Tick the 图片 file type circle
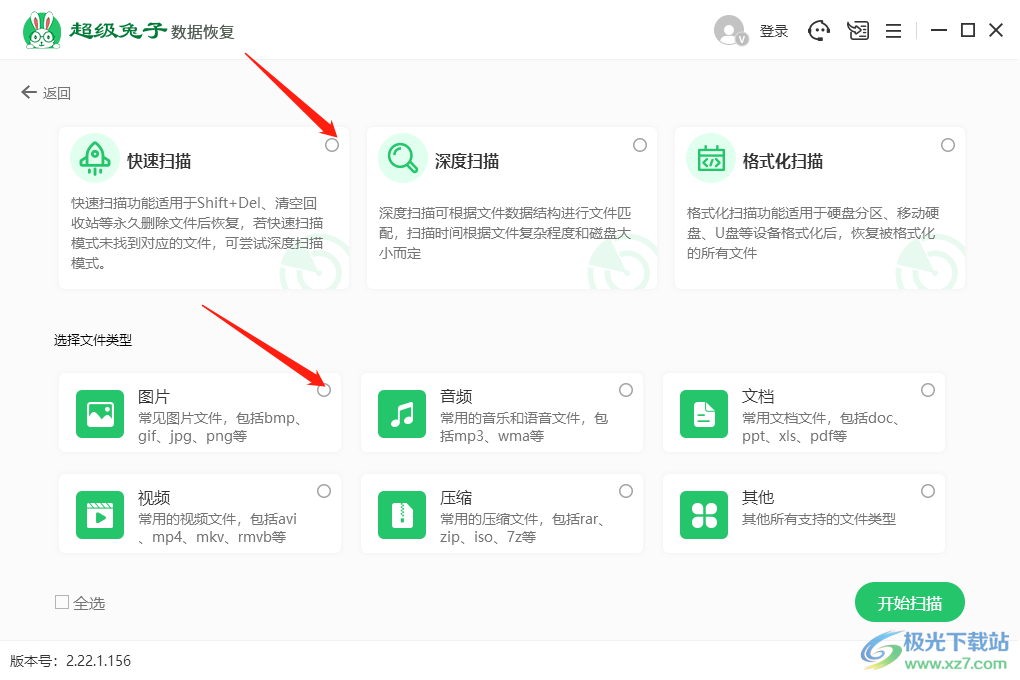1020x680 pixels. point(324,390)
